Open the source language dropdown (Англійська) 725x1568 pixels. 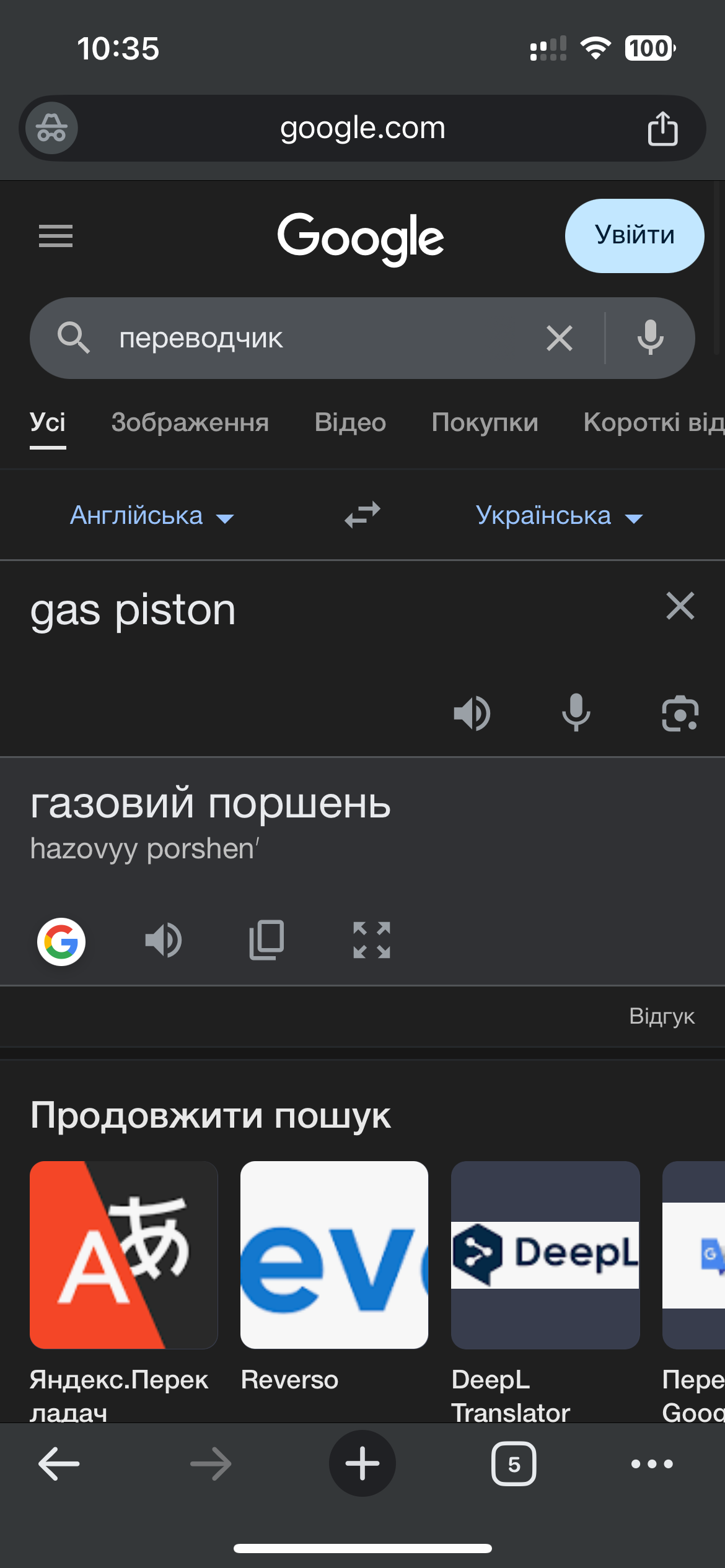coord(152,516)
